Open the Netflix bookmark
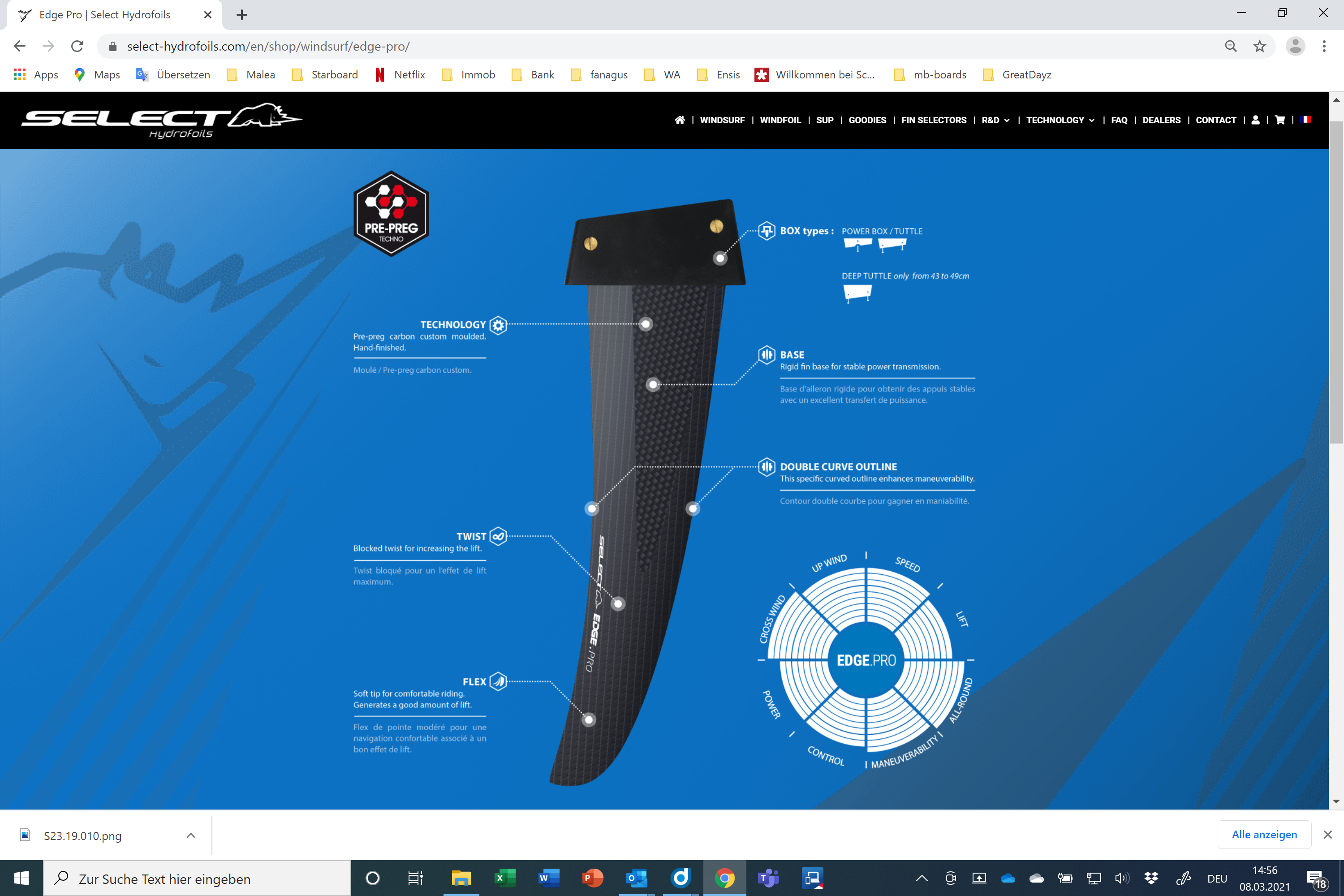 coord(400,75)
